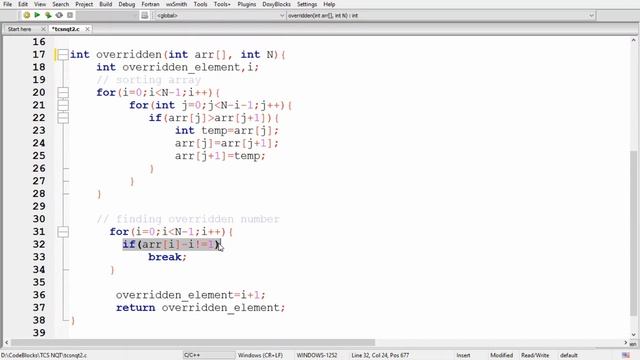The image size is (640, 360).
Task: Click the vertical scrollbar thumb
Action: (x=633, y=233)
